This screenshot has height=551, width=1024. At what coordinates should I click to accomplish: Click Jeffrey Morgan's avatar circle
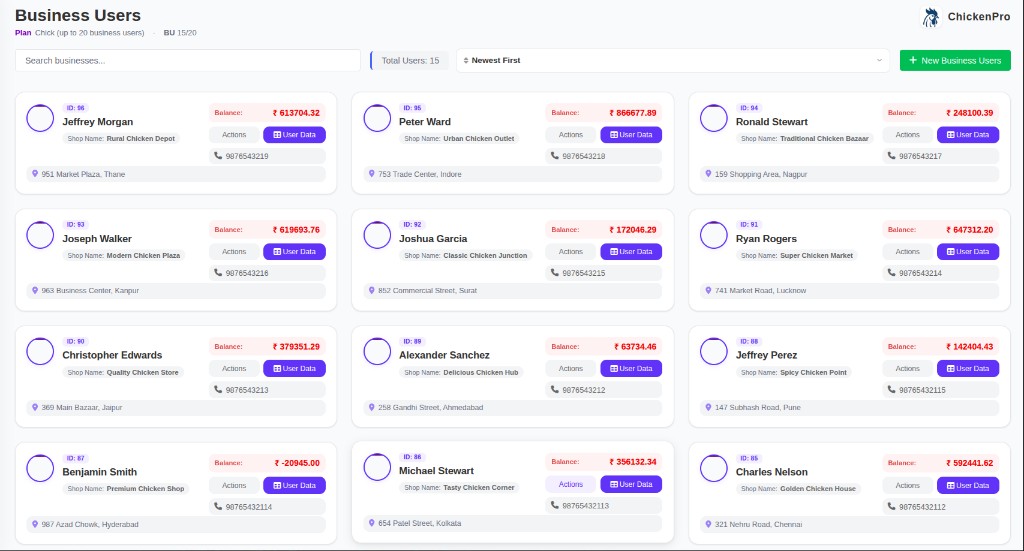pyautogui.click(x=40, y=118)
